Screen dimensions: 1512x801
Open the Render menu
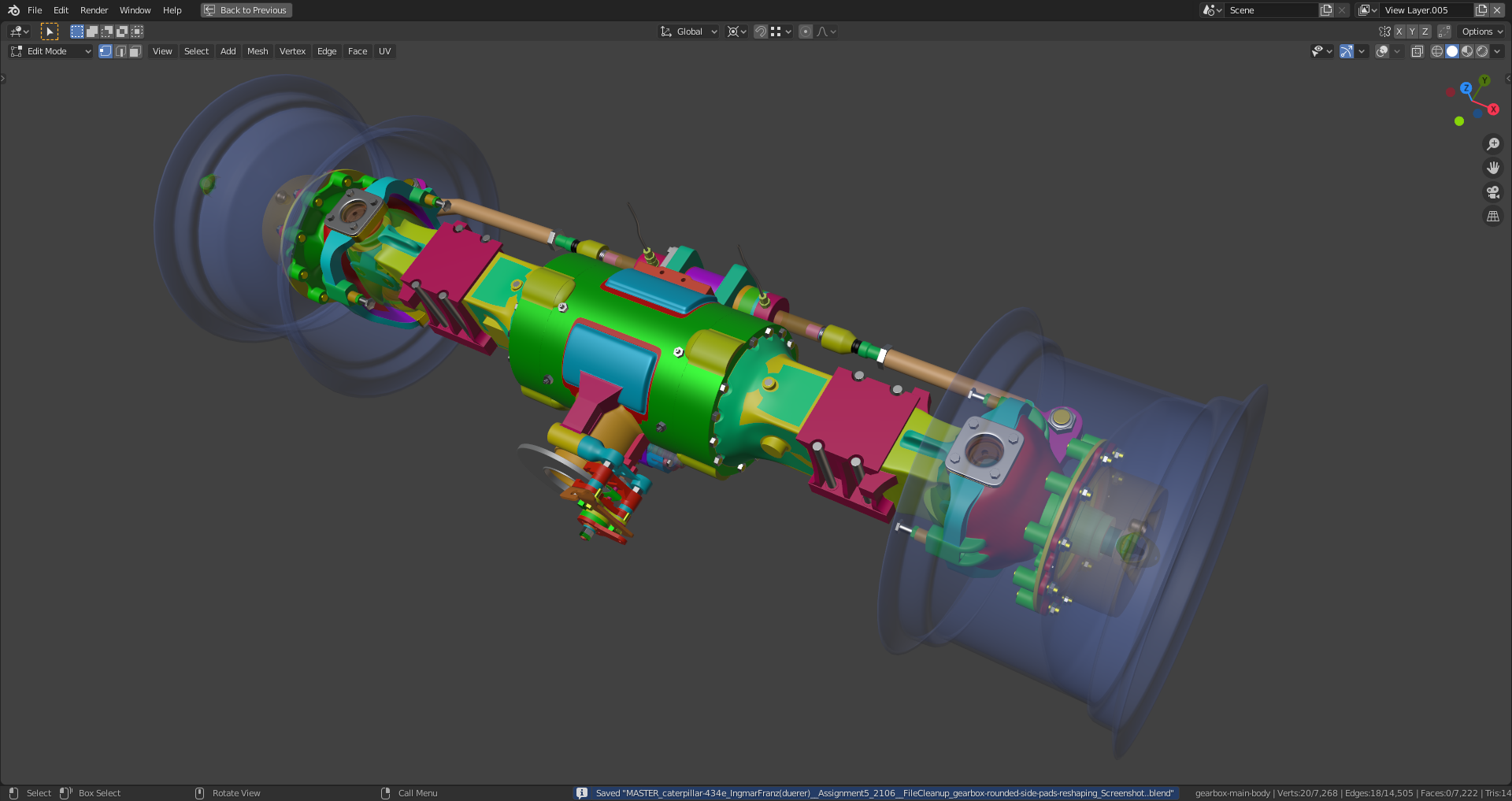click(94, 10)
